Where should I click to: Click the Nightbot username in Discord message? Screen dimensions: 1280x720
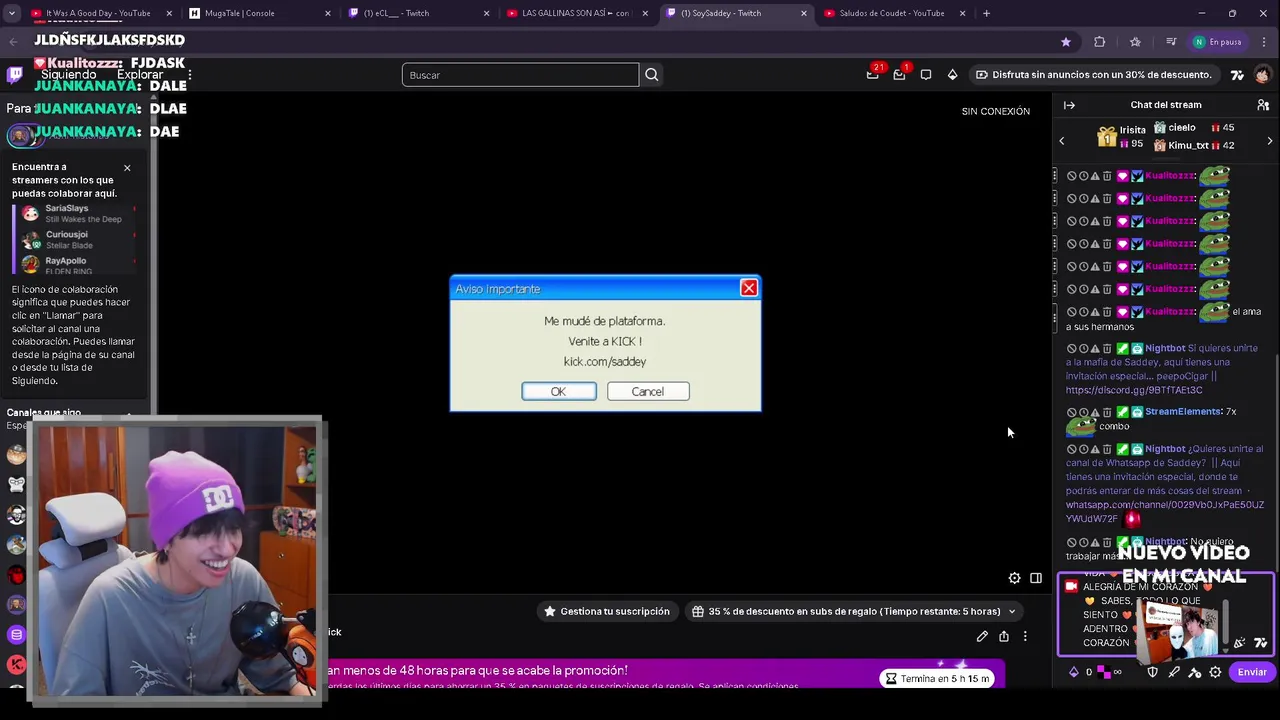click(1164, 348)
